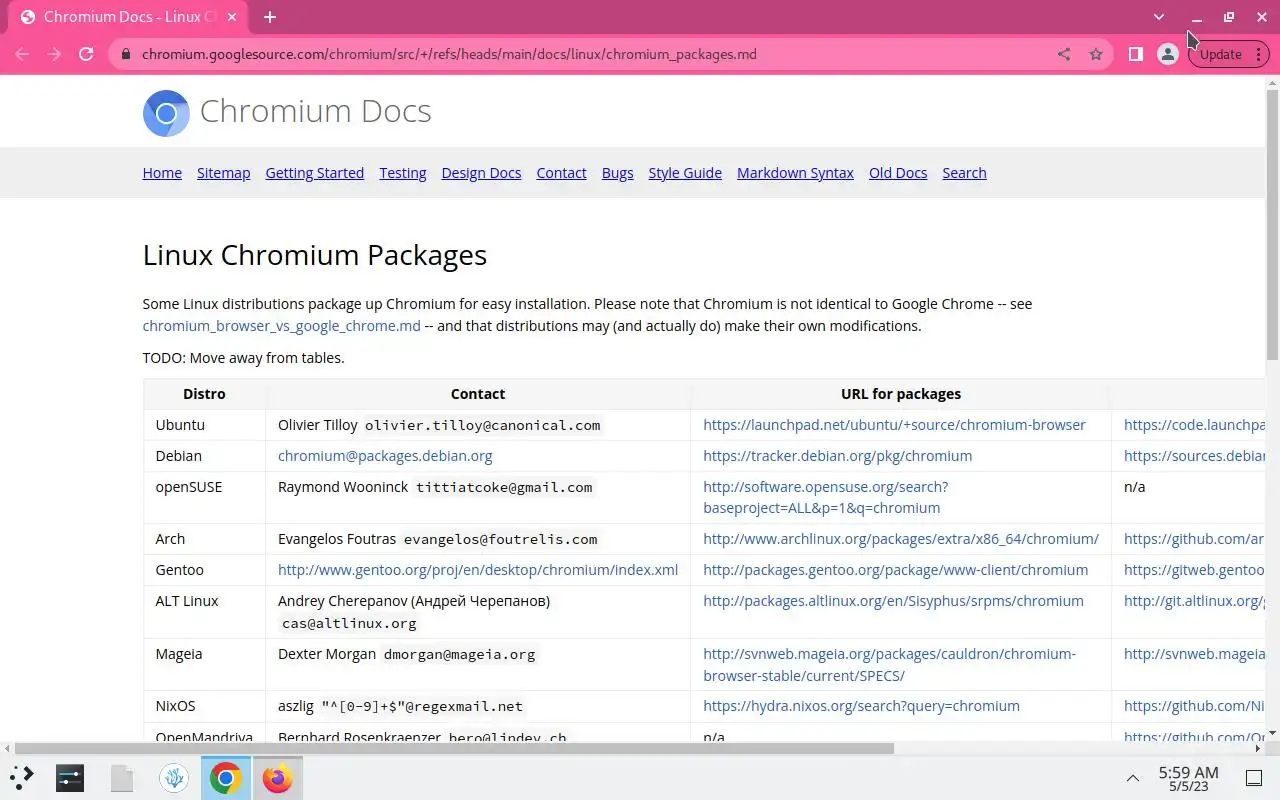
Task: Click the horizontal scrollbar thumb
Action: click(453, 748)
